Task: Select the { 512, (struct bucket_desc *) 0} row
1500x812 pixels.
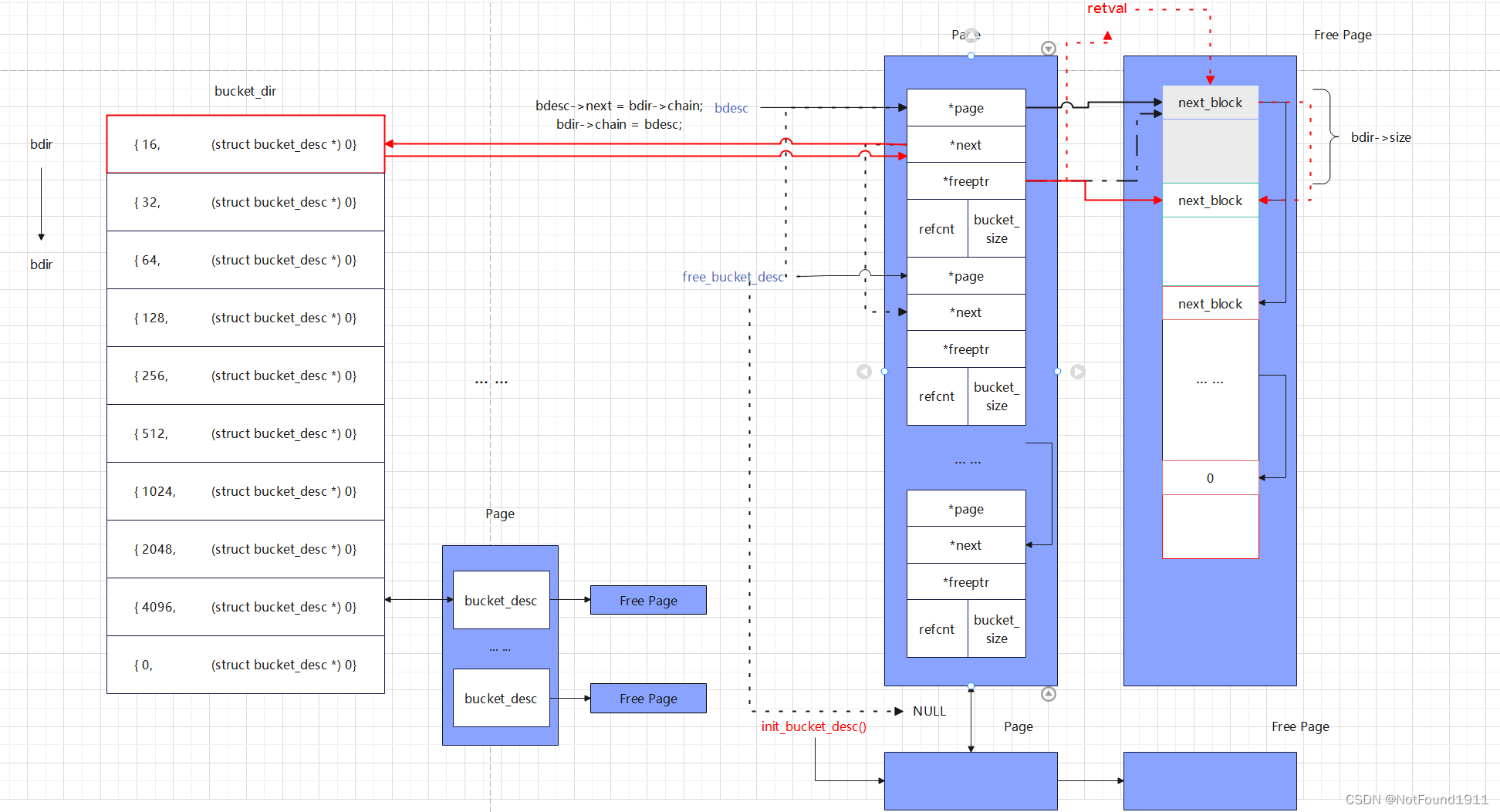Action: click(x=245, y=433)
